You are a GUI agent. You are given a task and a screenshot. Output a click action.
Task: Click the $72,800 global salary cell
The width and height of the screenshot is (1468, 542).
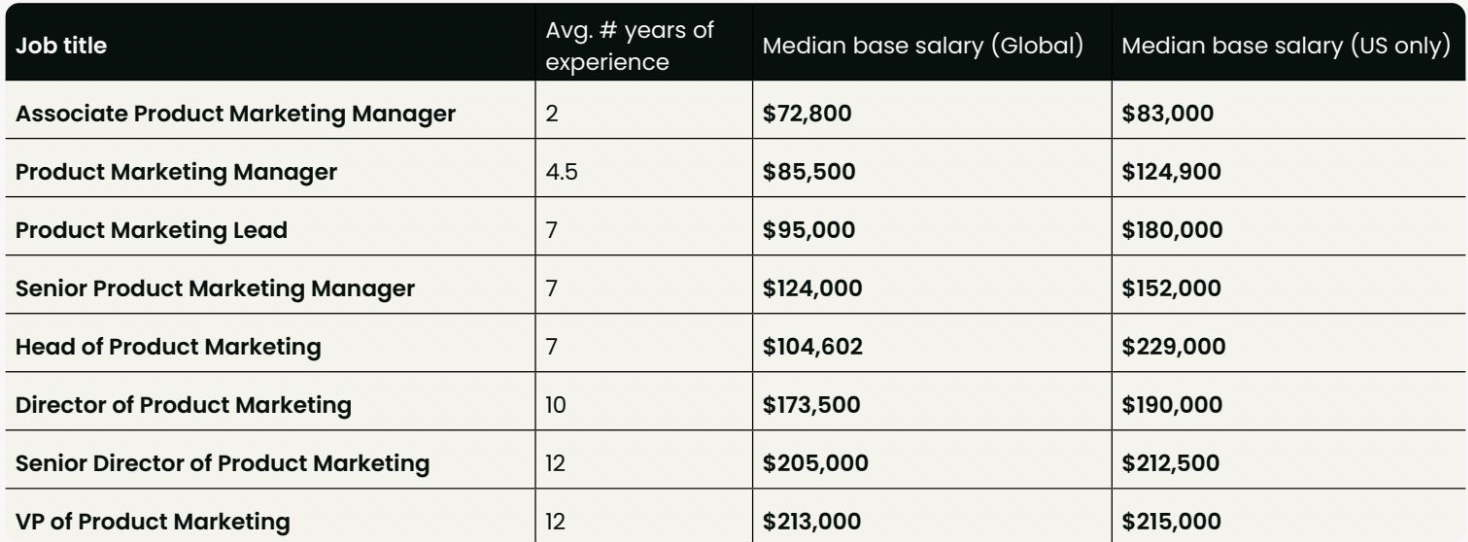pos(807,114)
